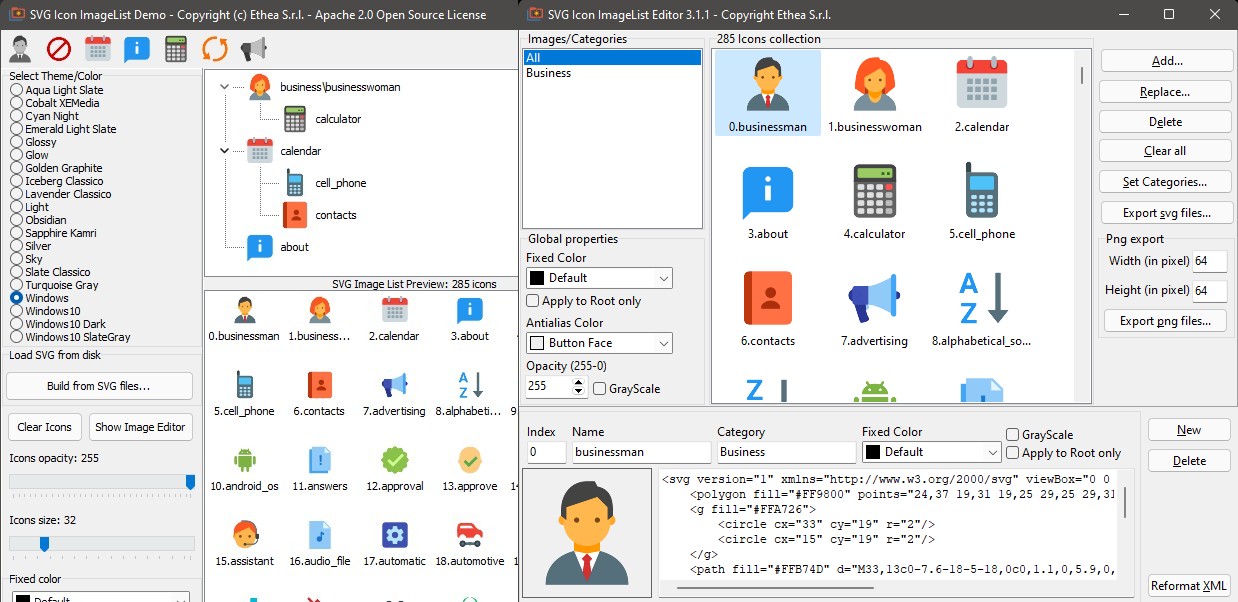Enable Apply to Root only in icon details
The height and width of the screenshot is (602, 1238).
pyautogui.click(x=1064, y=453)
